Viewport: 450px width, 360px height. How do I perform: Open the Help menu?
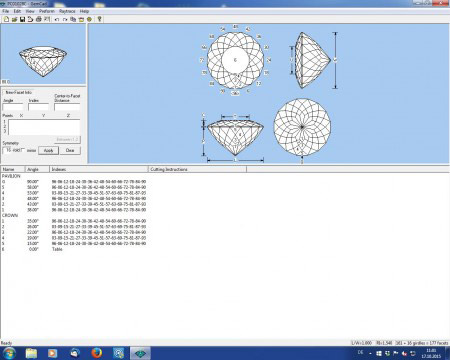click(x=84, y=11)
